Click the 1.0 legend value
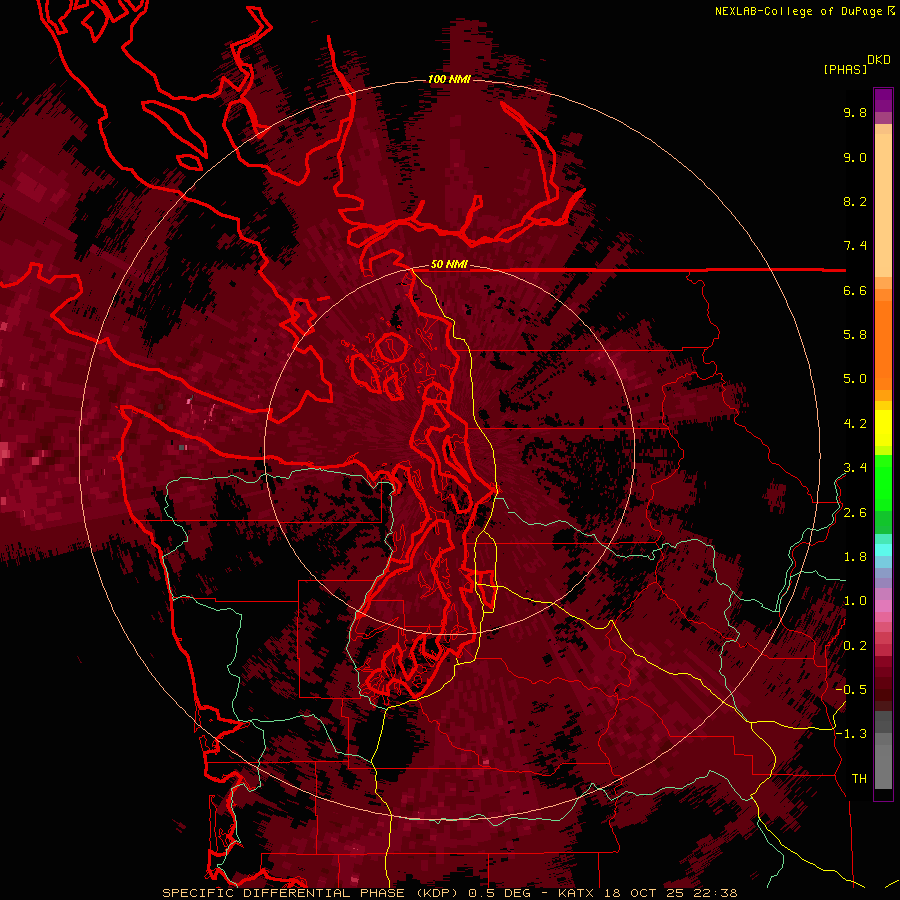 pos(855,601)
